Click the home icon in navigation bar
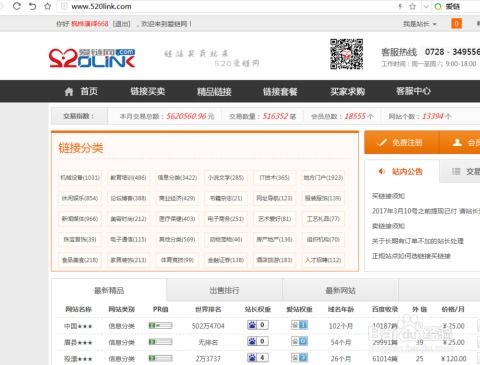Viewport: 480px width, 365px height. 69,91
